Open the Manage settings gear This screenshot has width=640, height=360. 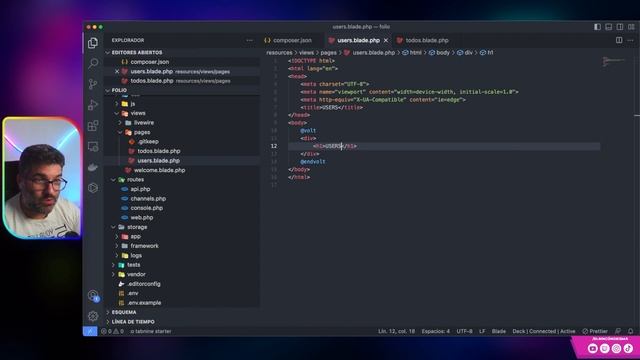coord(93,316)
